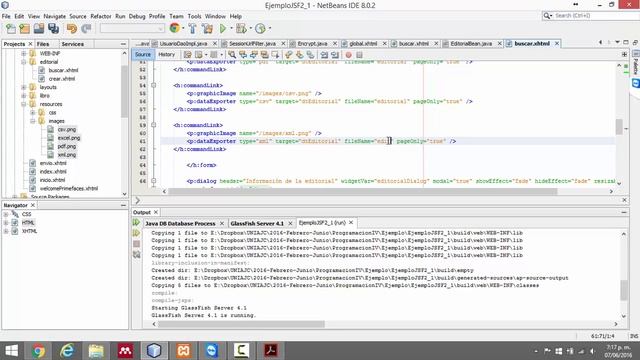The image size is (640, 360).
Task: Collapse code fold at line 66
Action: click(x=153, y=181)
